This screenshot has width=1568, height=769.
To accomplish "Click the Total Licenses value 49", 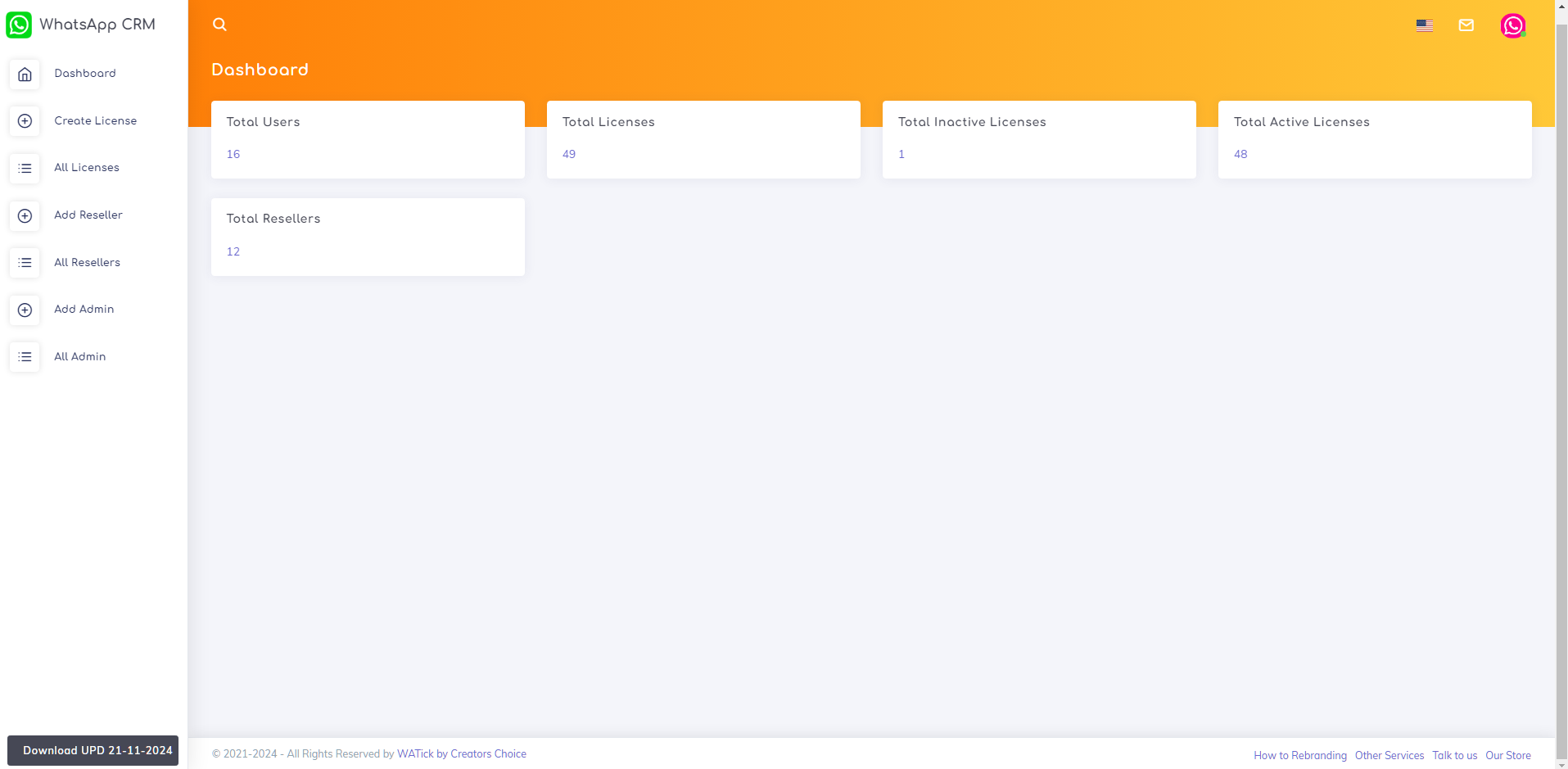I will click(x=569, y=154).
